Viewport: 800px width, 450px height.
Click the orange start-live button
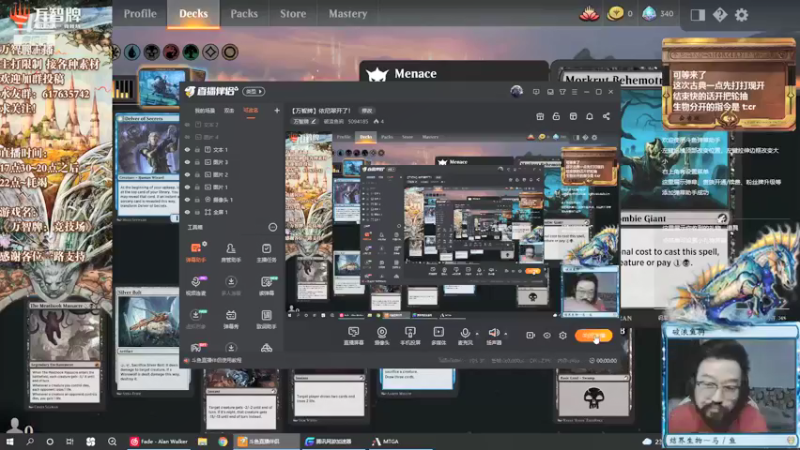(593, 335)
